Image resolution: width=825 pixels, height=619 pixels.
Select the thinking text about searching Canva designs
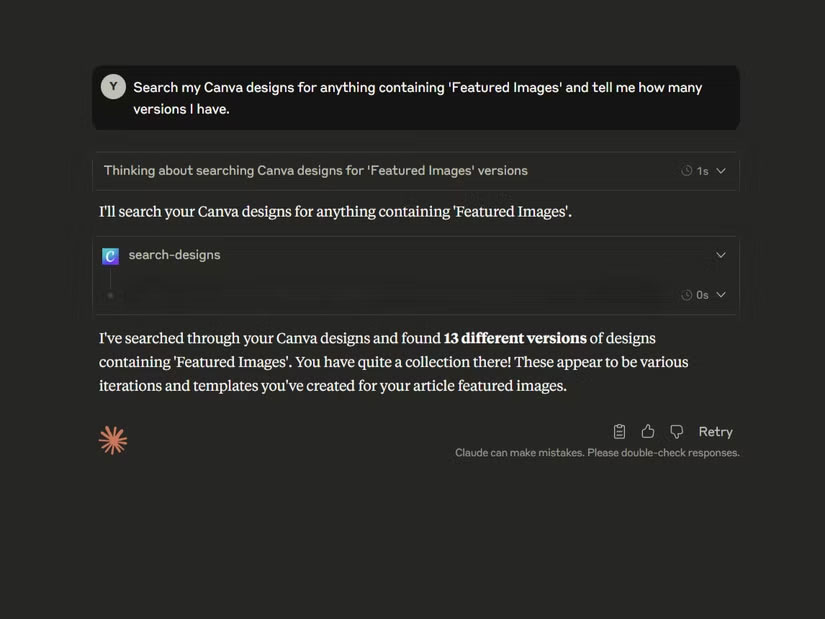pos(316,170)
